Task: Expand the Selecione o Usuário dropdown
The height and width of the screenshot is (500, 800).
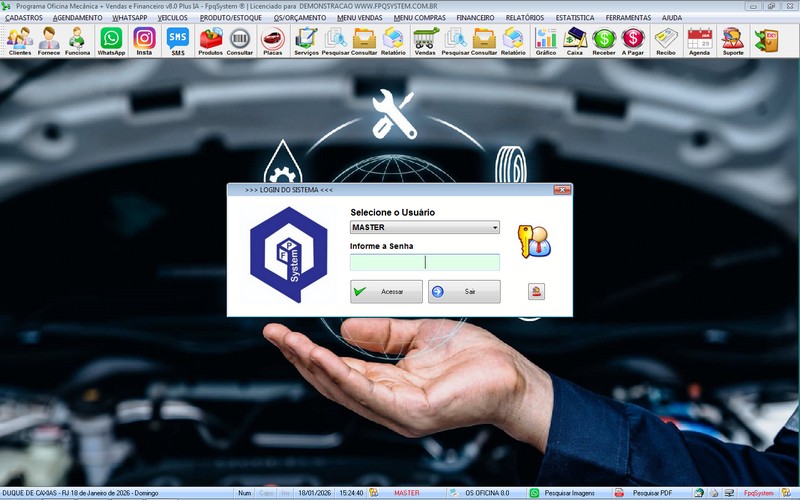Action: pyautogui.click(x=494, y=228)
